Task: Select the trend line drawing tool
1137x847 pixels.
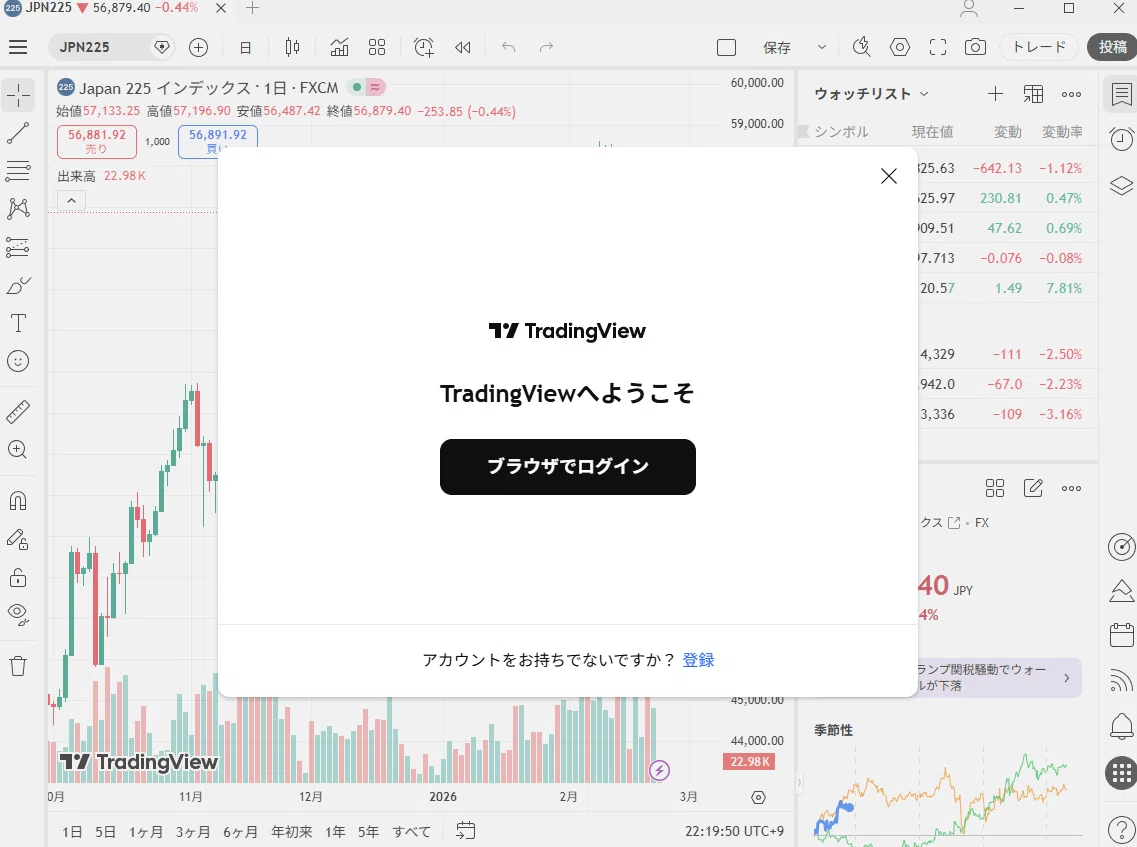Action: tap(18, 133)
